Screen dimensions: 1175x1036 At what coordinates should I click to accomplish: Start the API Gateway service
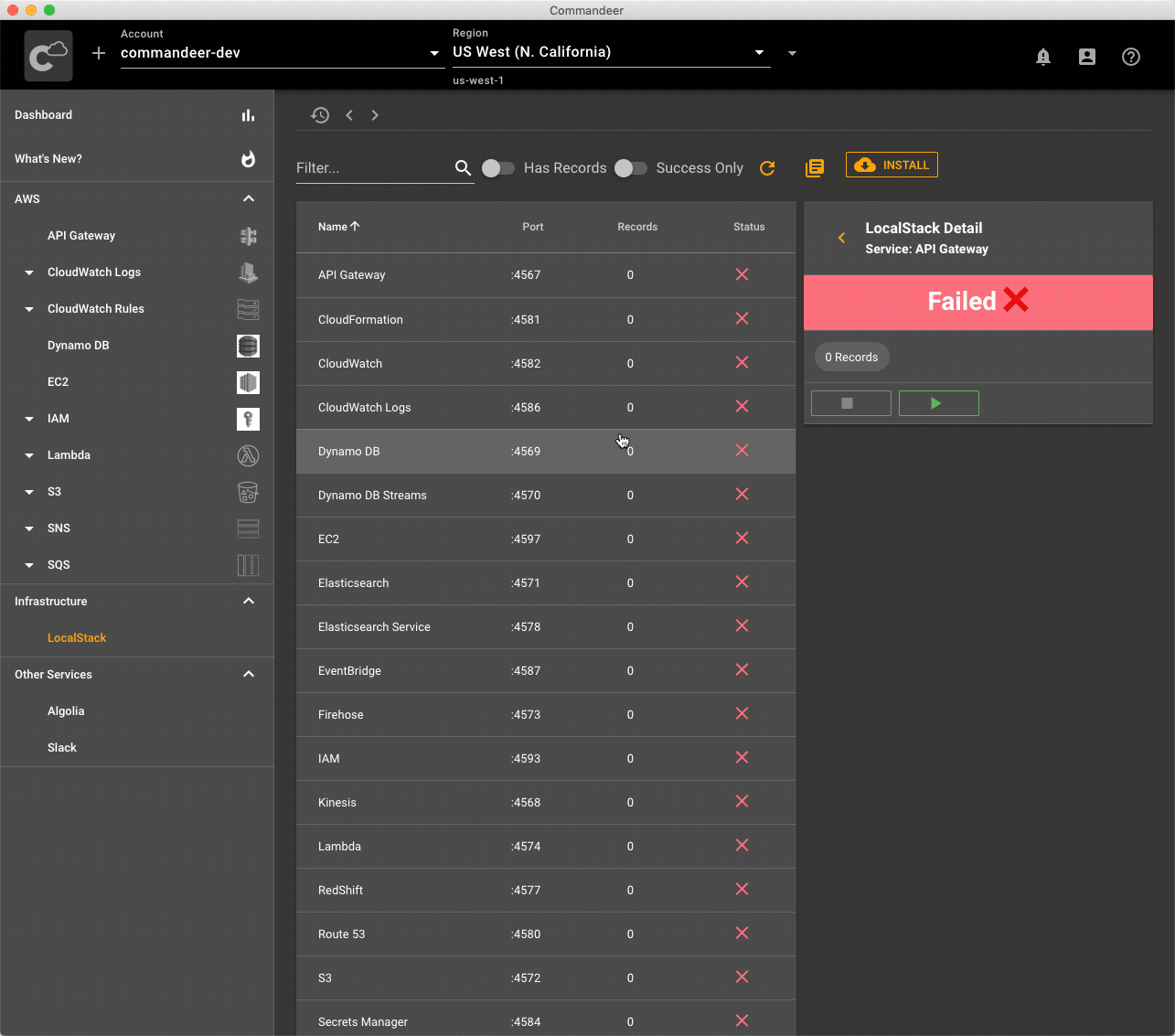click(x=939, y=403)
